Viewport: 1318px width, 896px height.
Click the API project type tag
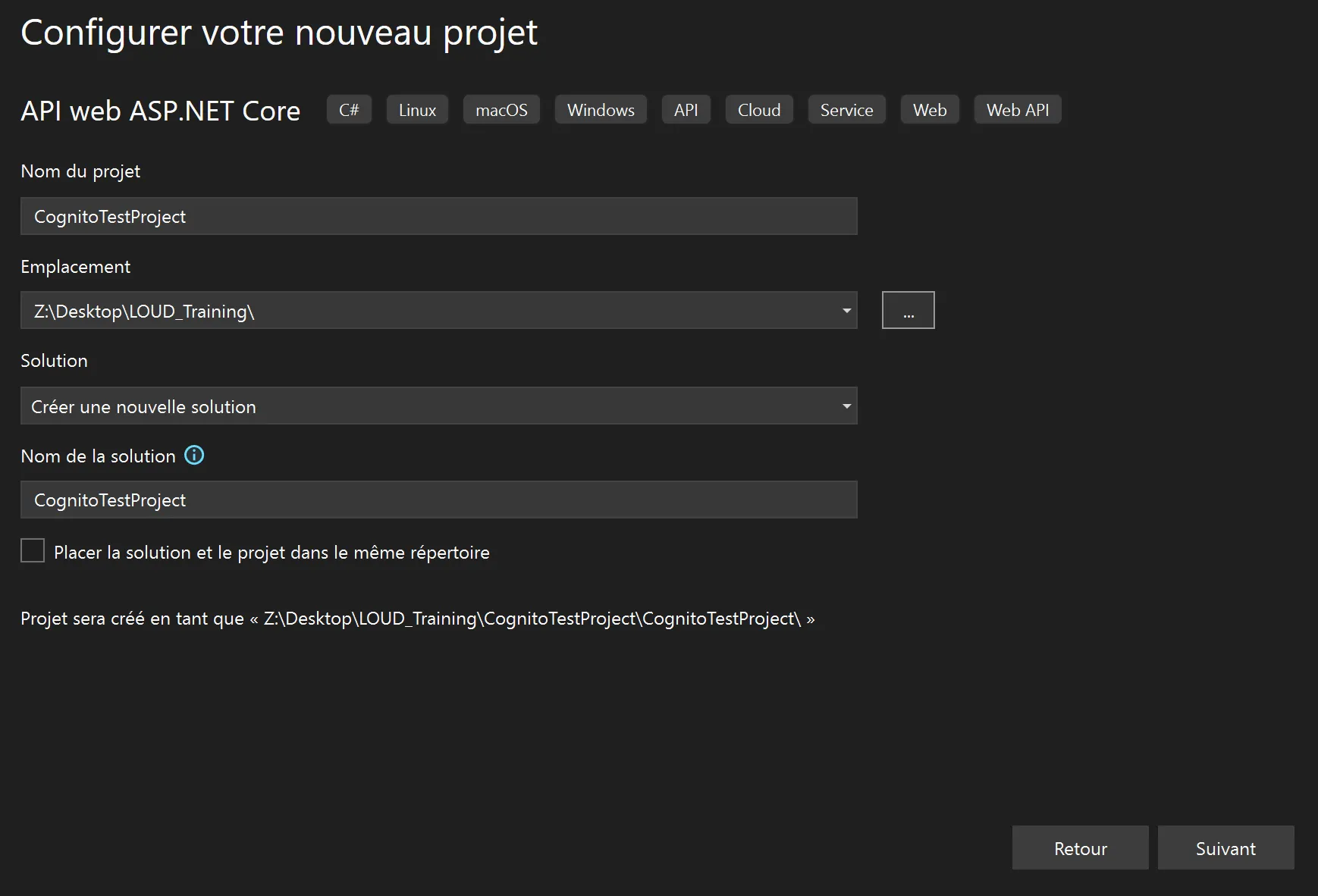pos(686,110)
